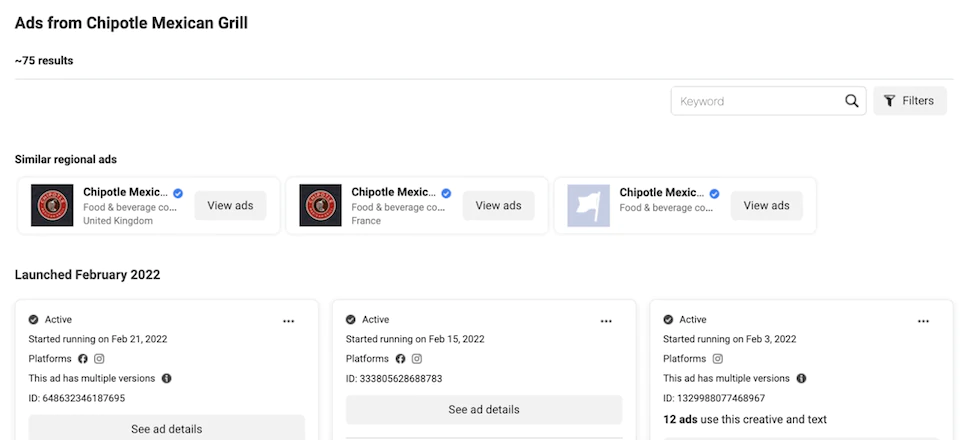See ad details for ID 333805628688783
Screen dimensions: 970x440
[x=484, y=410]
